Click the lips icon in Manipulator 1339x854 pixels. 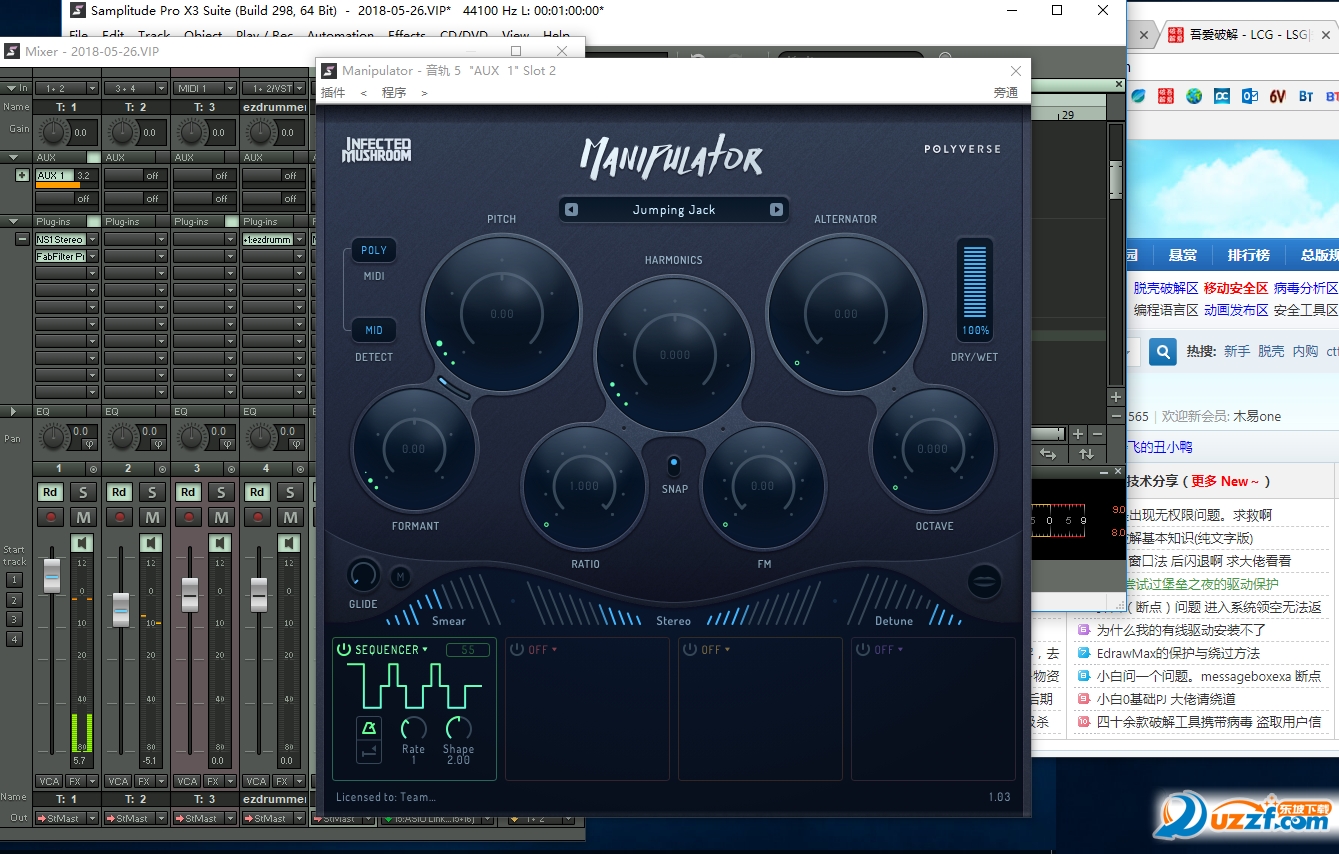point(985,582)
